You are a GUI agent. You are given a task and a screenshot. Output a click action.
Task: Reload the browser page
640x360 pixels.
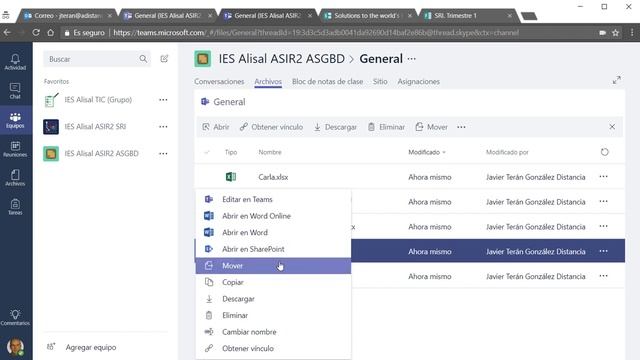pos(36,33)
